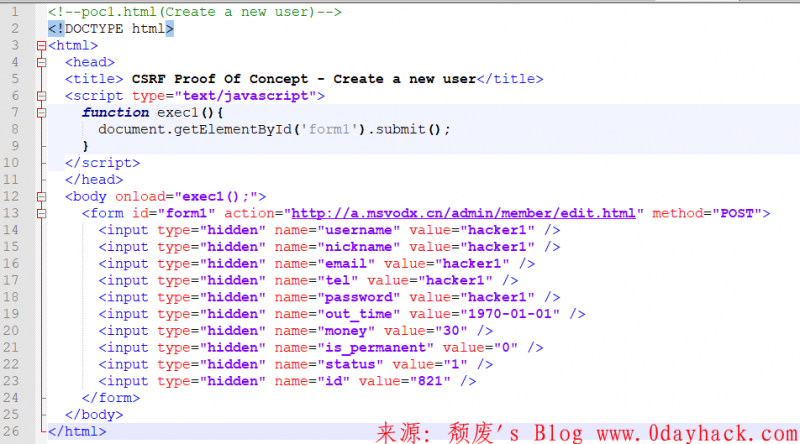Click the closing script tag
The width and height of the screenshot is (800, 444).
point(102,163)
